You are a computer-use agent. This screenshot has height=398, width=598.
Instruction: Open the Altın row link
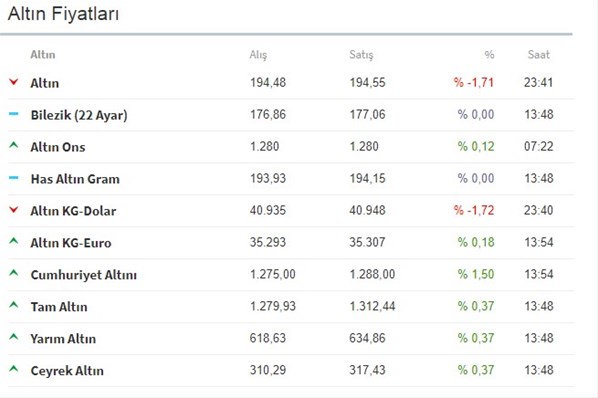click(45, 83)
